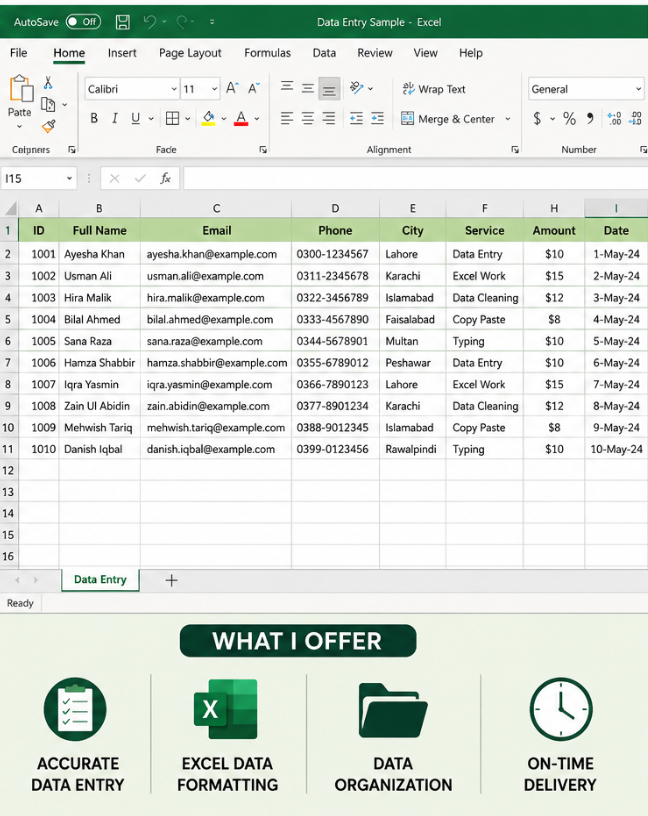Image resolution: width=648 pixels, height=816 pixels.
Task: Apply Comma Style format
Action: tap(590, 119)
